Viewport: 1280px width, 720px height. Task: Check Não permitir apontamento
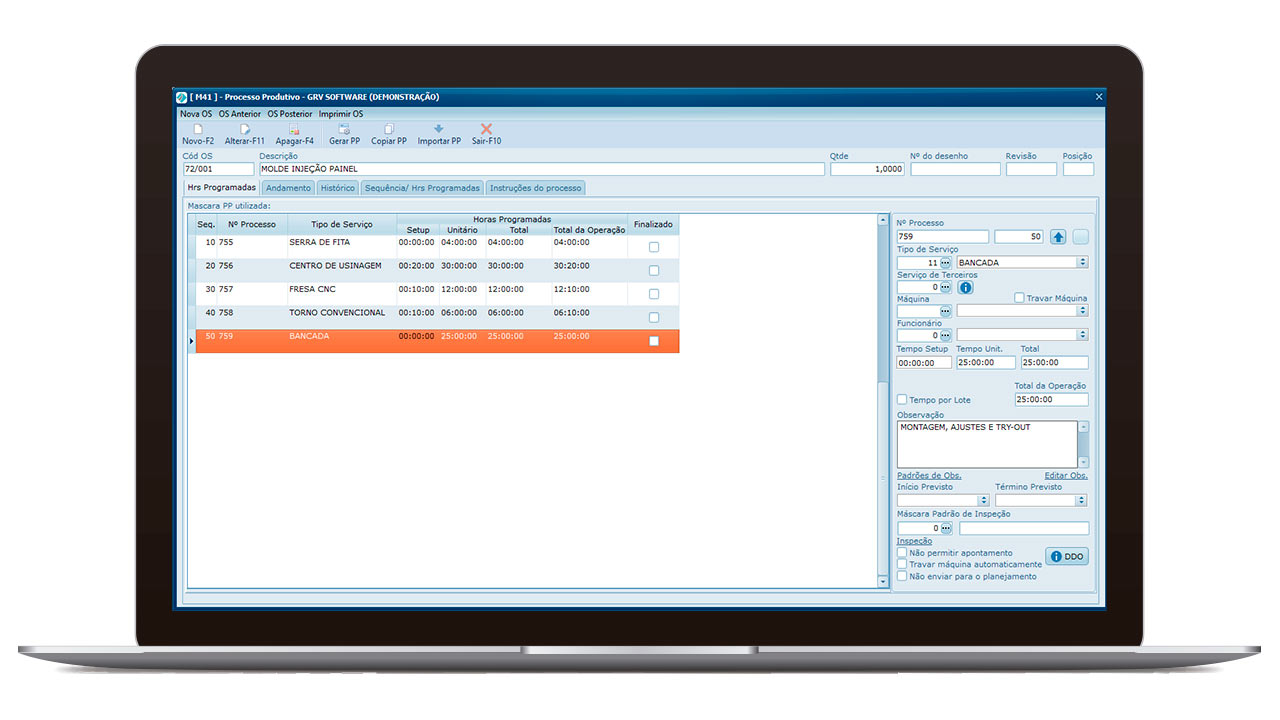click(x=902, y=552)
